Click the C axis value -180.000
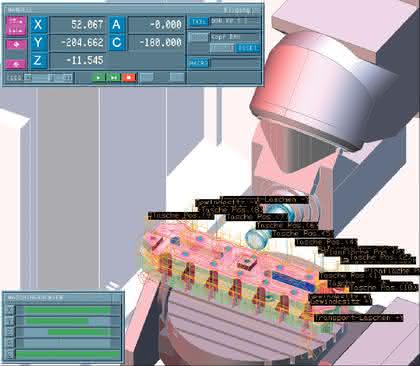The width and height of the screenshot is (420, 366). point(156,43)
